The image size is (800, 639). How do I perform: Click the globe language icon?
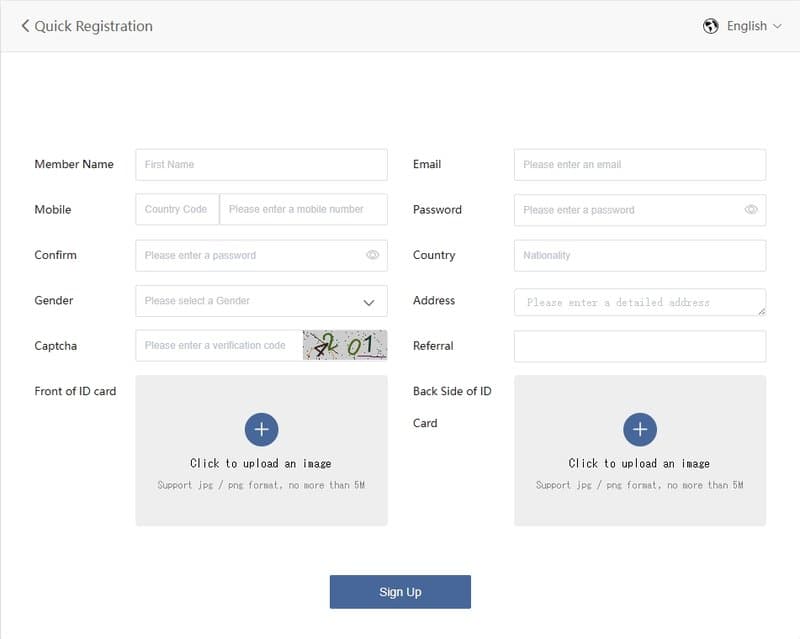pos(711,26)
